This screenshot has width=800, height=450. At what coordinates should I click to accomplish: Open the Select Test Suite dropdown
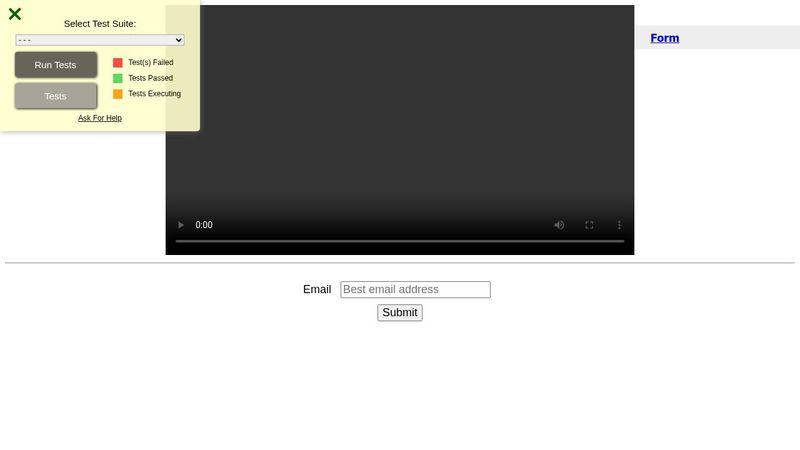coord(100,40)
